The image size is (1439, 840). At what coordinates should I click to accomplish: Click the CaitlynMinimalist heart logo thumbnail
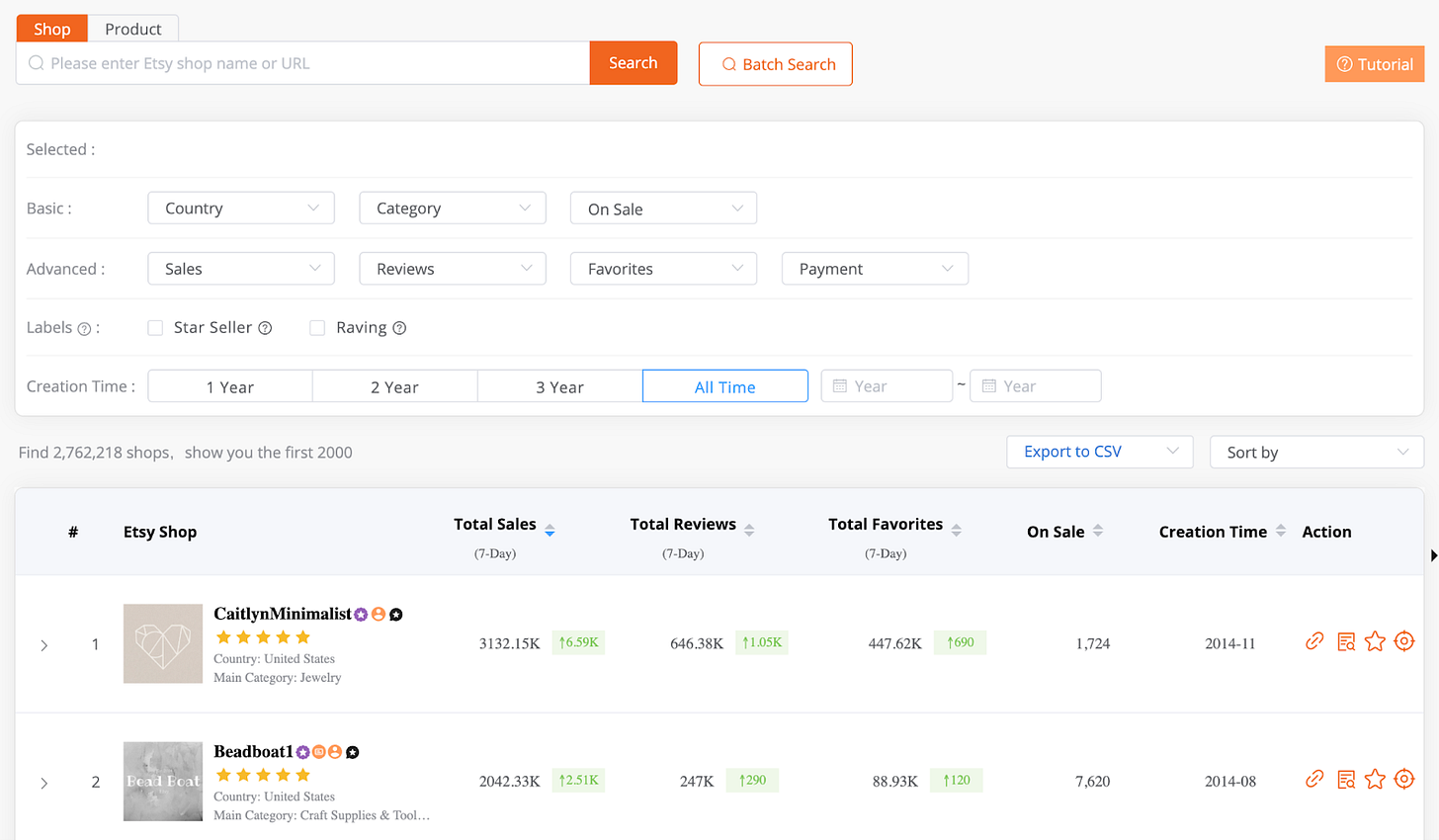pyautogui.click(x=163, y=643)
